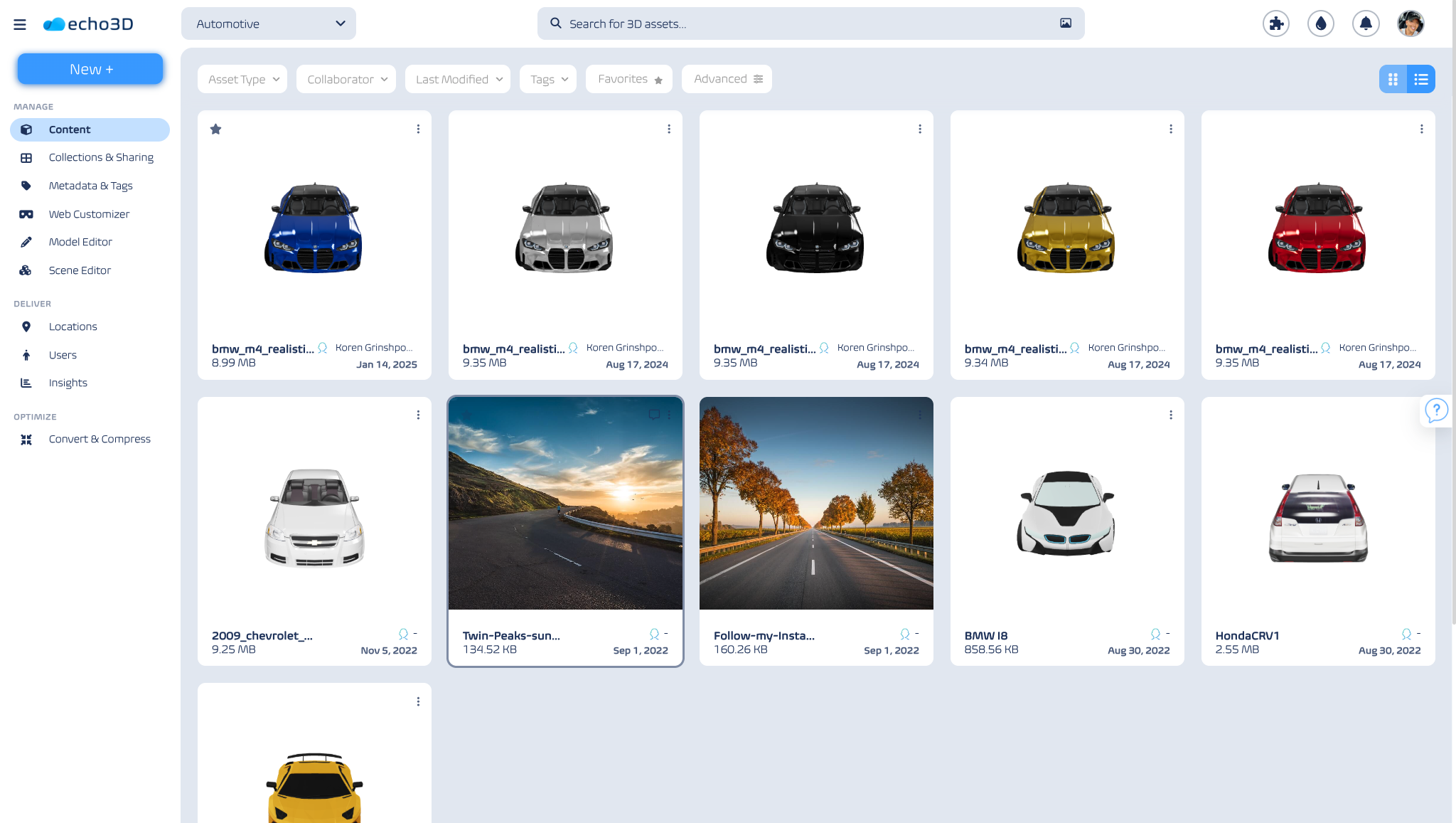Open the hamburger menu icon
Screen dimensions: 1456x823
[x=20, y=24]
